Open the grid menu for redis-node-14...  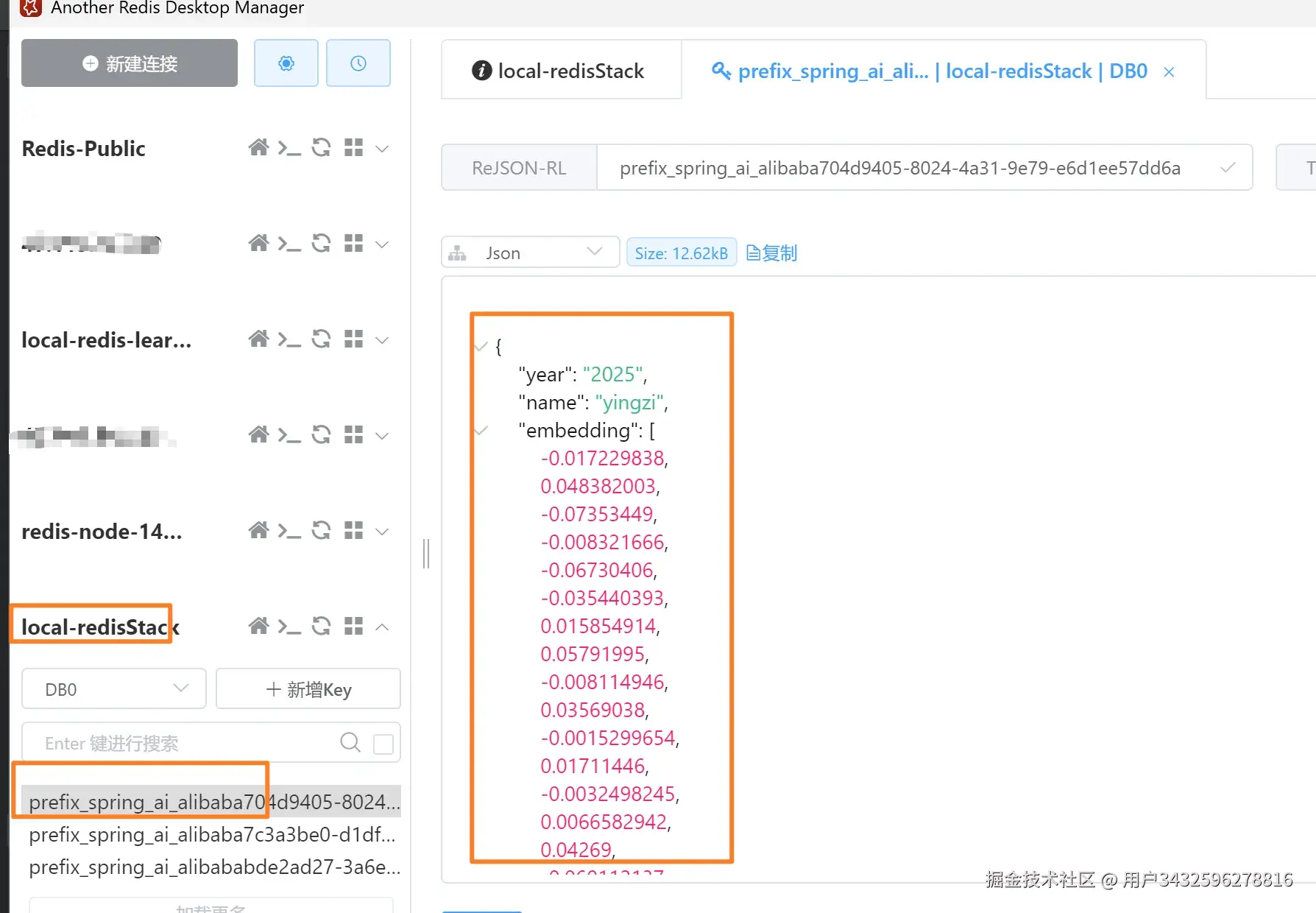354,531
